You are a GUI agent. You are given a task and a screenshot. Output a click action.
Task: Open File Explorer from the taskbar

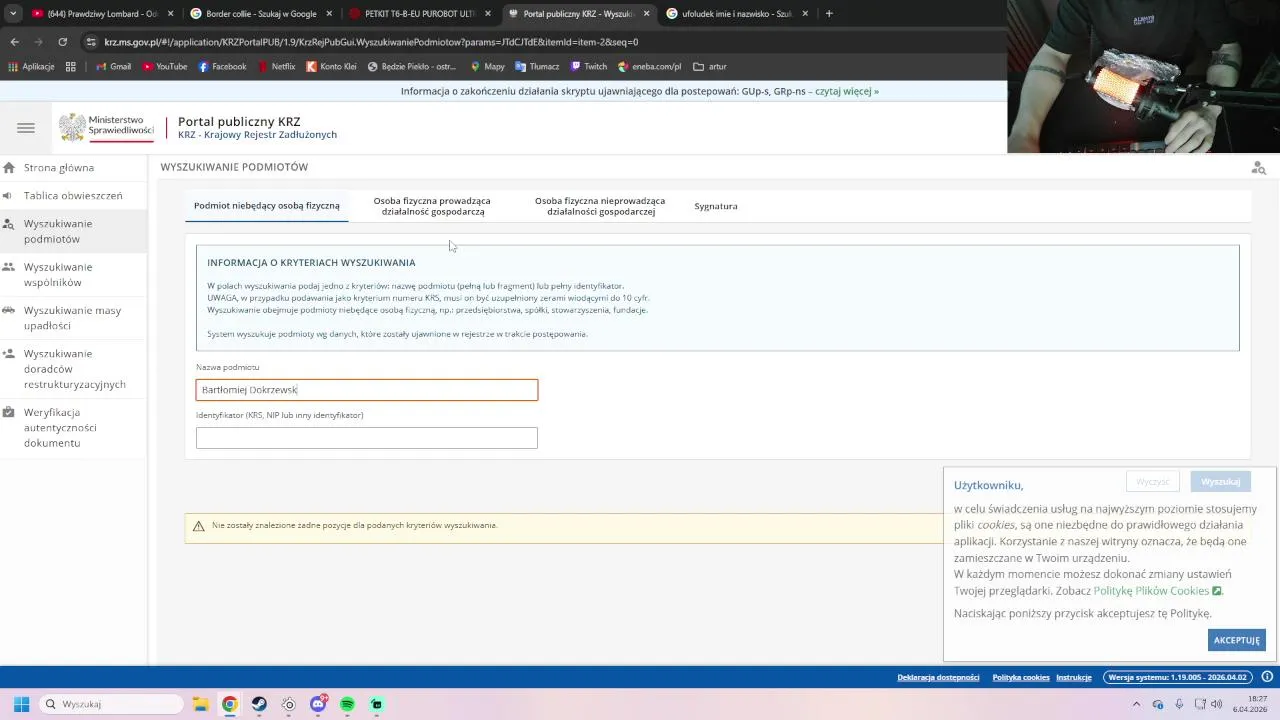(x=200, y=704)
